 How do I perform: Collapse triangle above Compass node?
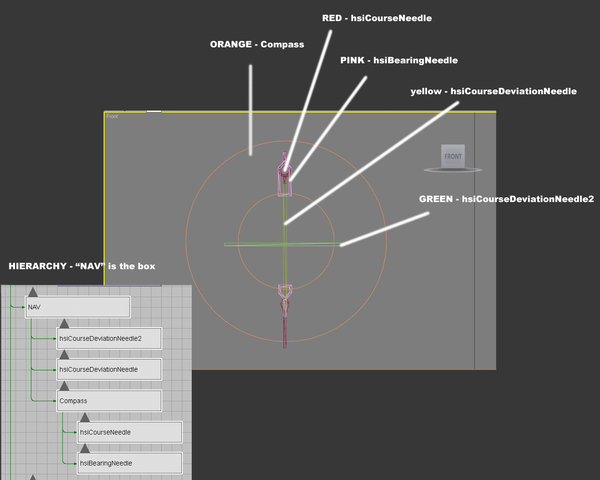(64, 386)
